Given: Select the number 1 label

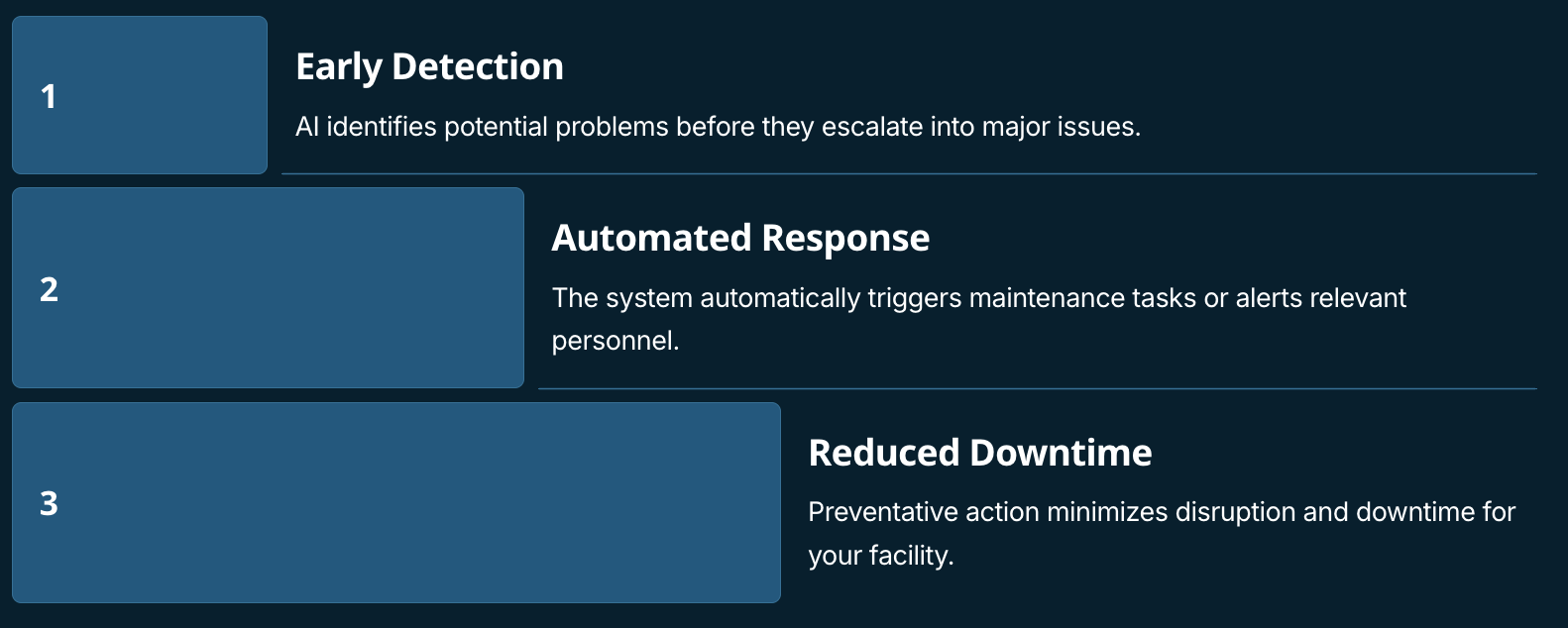Looking at the screenshot, I should coord(48,96).
